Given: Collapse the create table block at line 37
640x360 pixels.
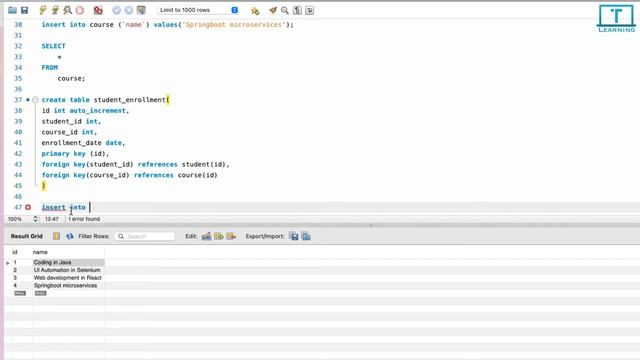Looking at the screenshot, I should tap(35, 100).
